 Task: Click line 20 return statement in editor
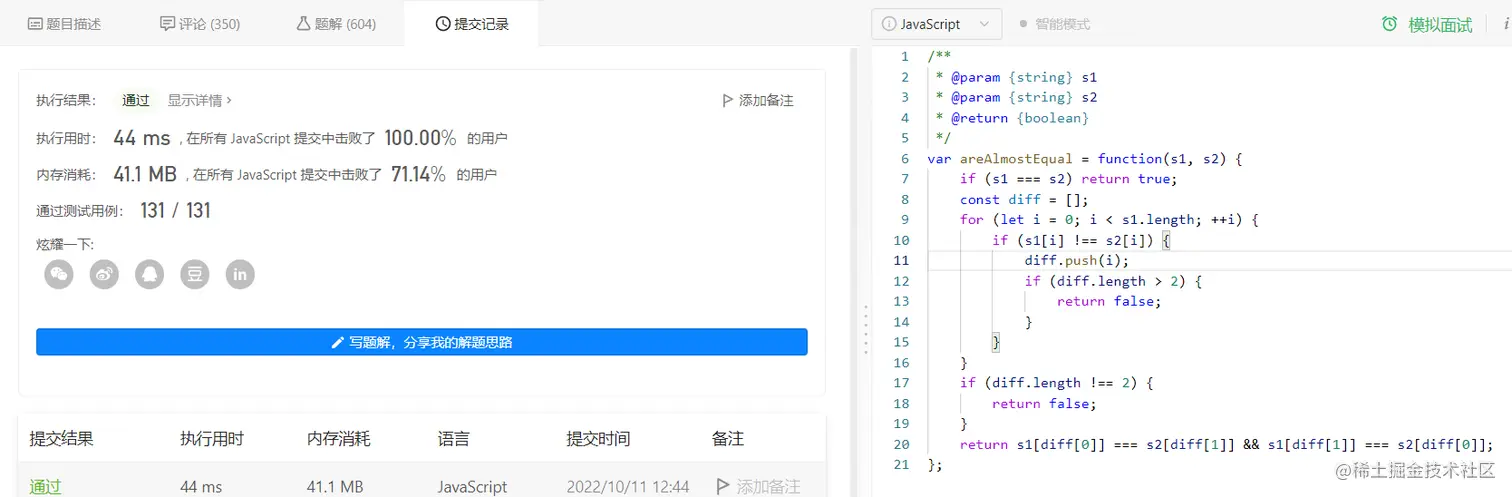pos(1227,444)
